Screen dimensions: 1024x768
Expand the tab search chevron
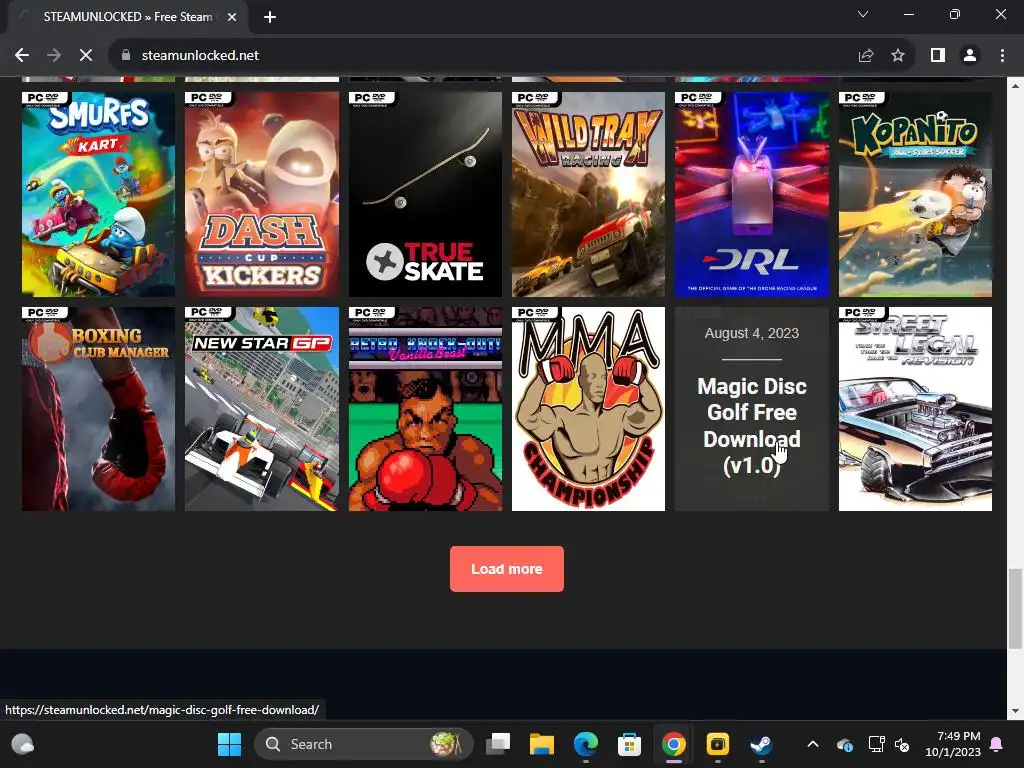click(863, 14)
